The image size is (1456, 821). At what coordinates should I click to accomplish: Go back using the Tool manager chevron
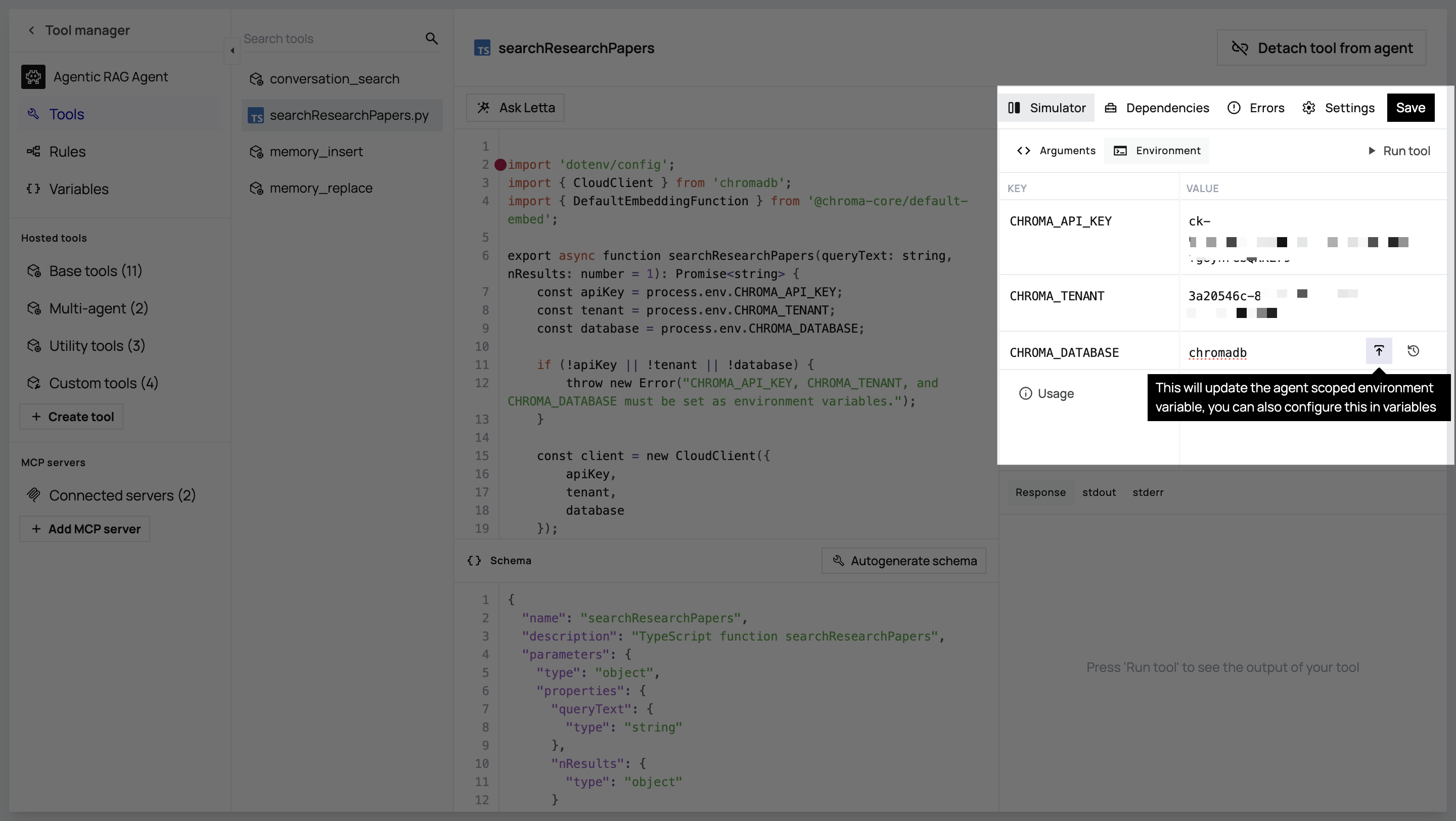[32, 30]
